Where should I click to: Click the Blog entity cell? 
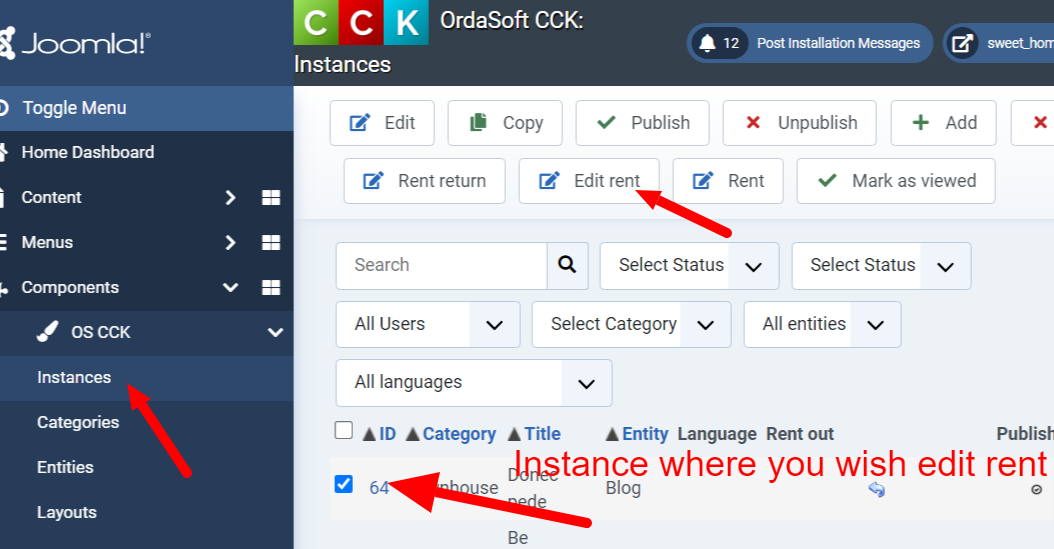click(x=623, y=488)
